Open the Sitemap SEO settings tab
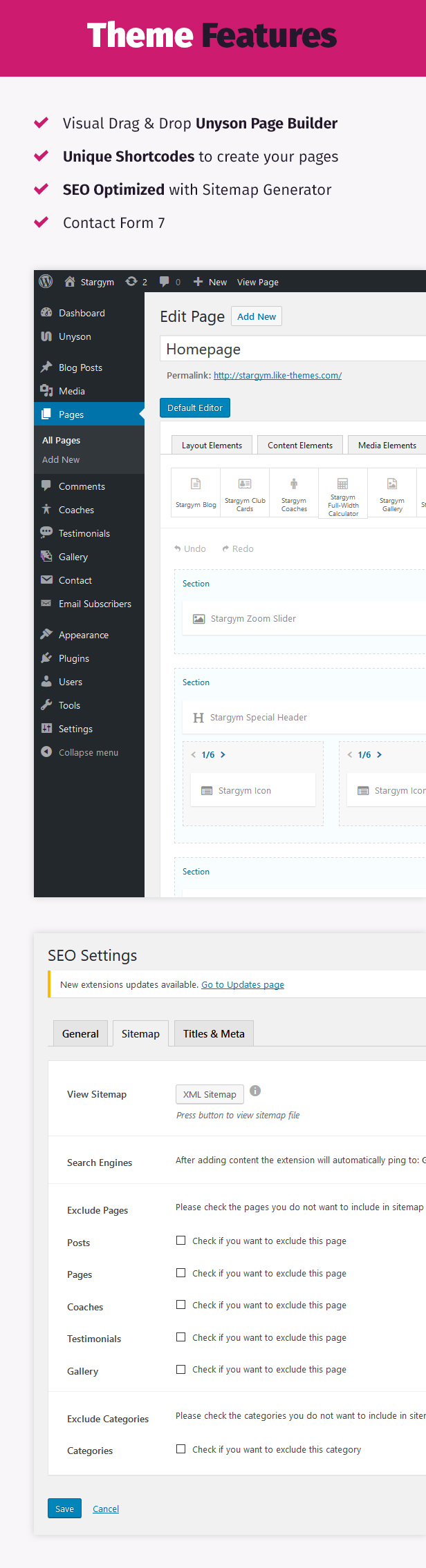Viewport: 426px width, 1568px height. coord(140,1034)
